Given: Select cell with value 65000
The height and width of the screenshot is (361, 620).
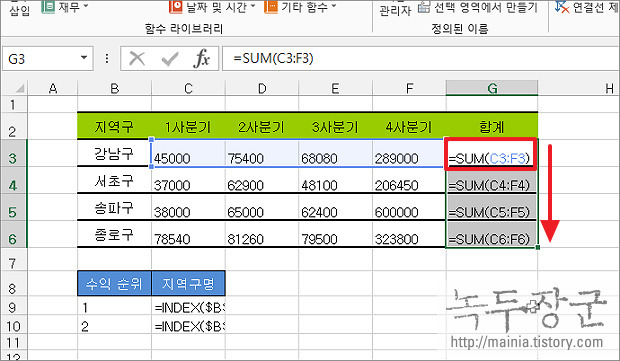Looking at the screenshot, I should [262, 207].
